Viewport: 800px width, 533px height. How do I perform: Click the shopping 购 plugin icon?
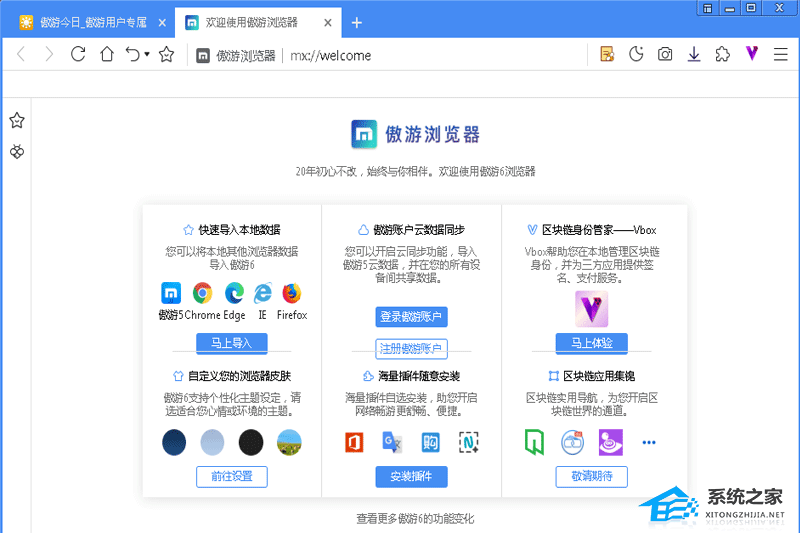point(430,442)
